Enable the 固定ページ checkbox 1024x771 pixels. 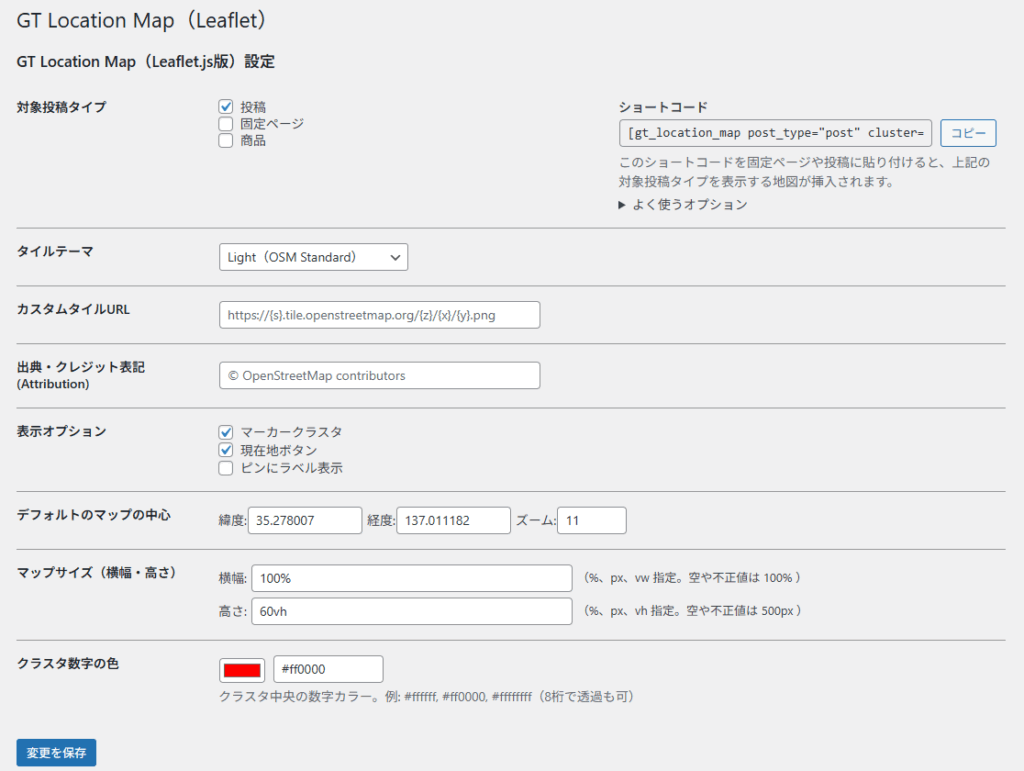pyautogui.click(x=226, y=124)
